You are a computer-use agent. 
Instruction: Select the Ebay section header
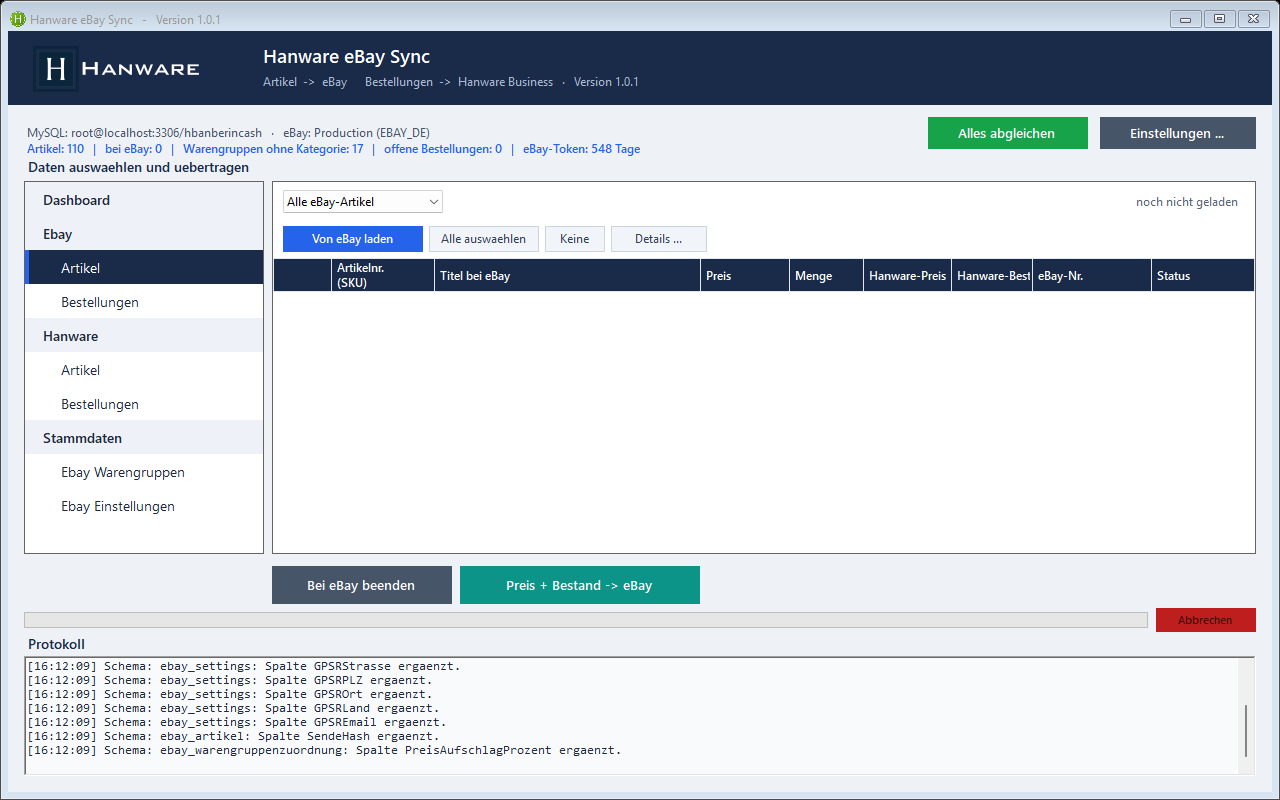coord(144,234)
